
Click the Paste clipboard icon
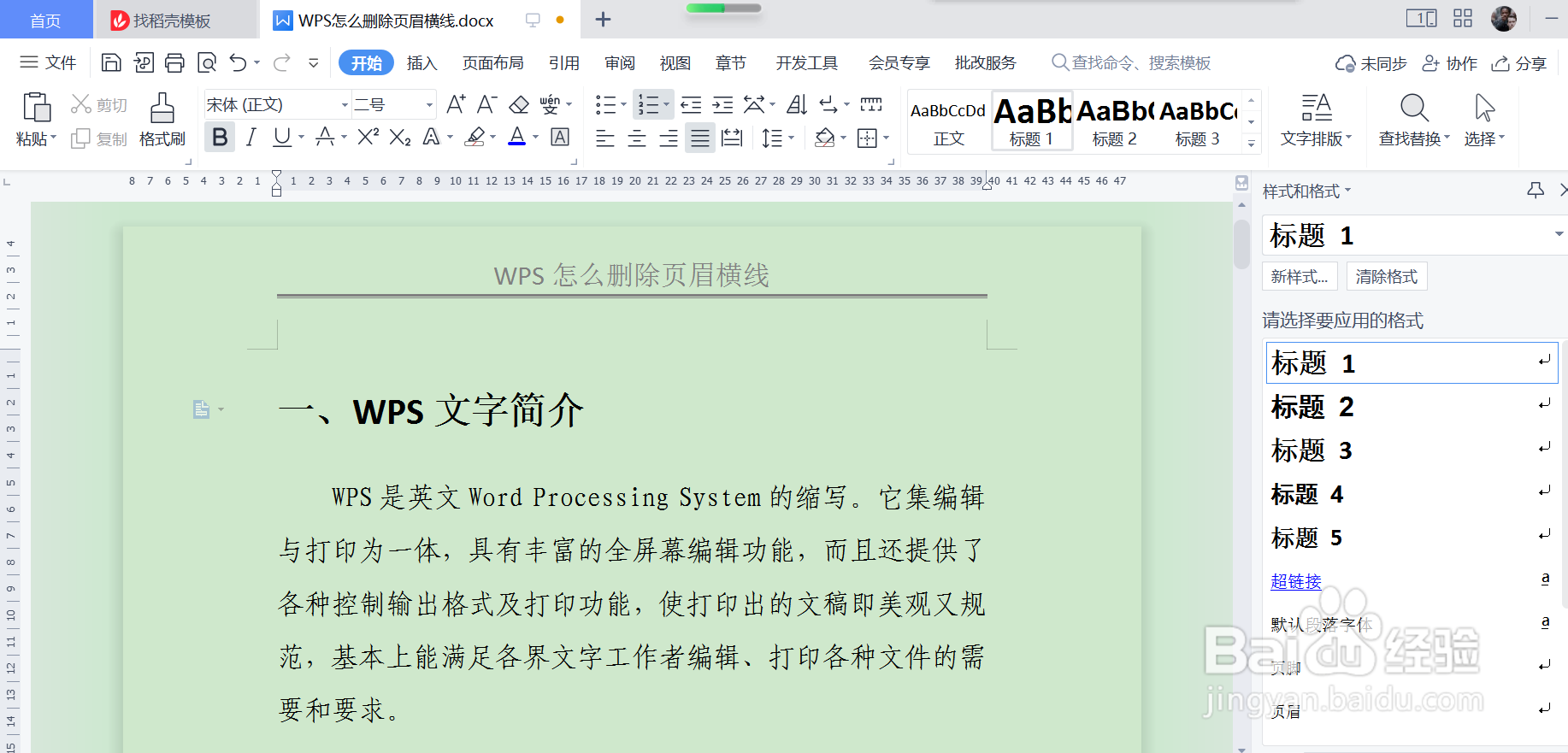click(x=36, y=108)
